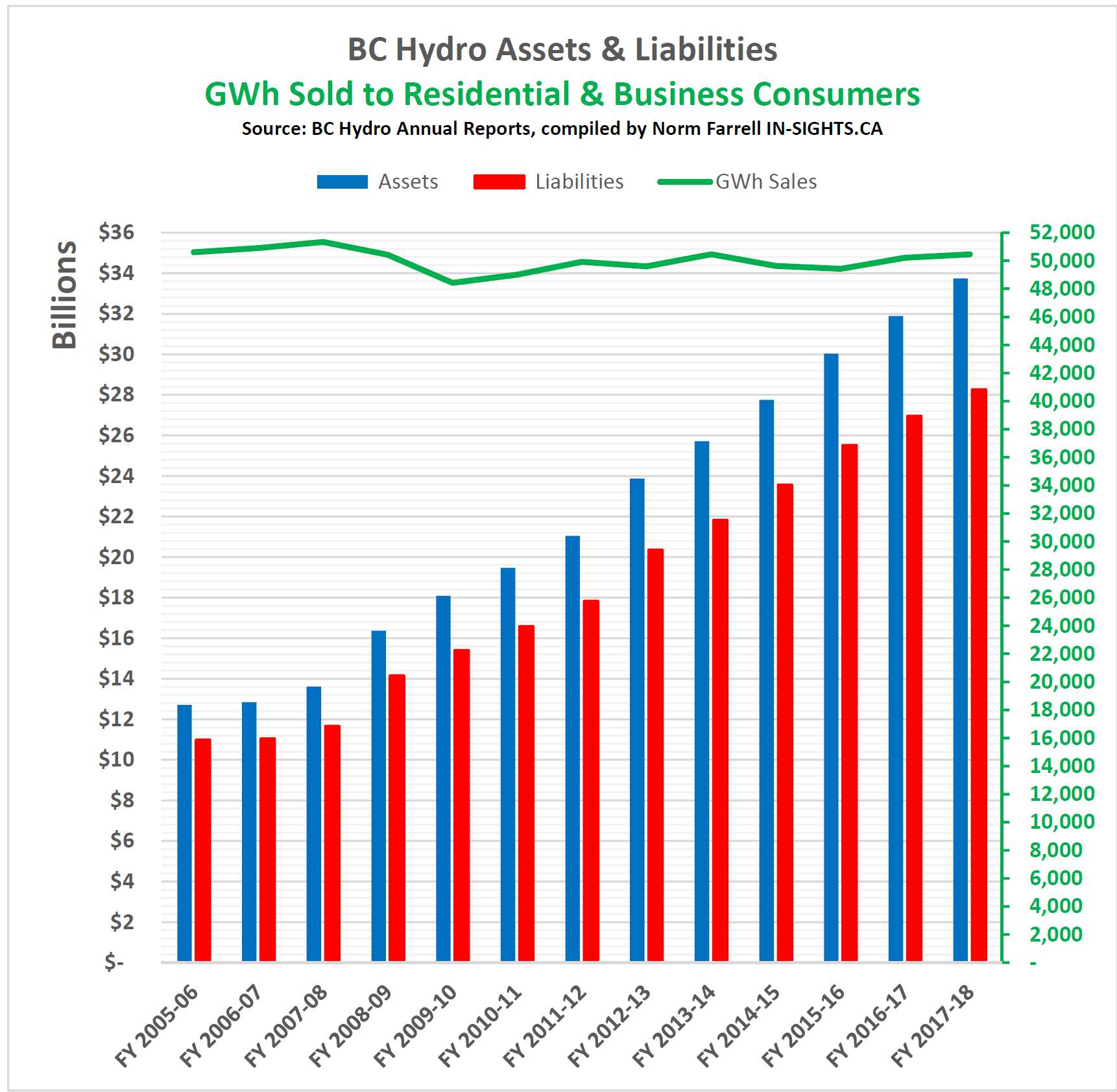Screen dimensions: 1117x1092
Task: Click the FY 2017-18 red Liabilities bar
Action: pyautogui.click(x=979, y=674)
